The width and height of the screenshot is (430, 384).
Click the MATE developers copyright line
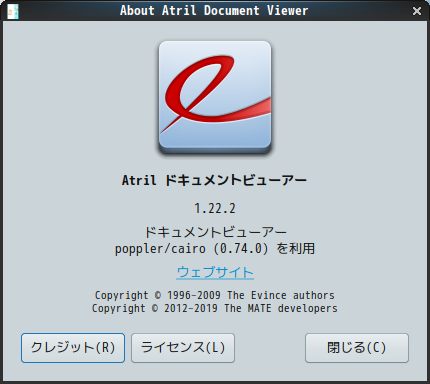point(215,308)
